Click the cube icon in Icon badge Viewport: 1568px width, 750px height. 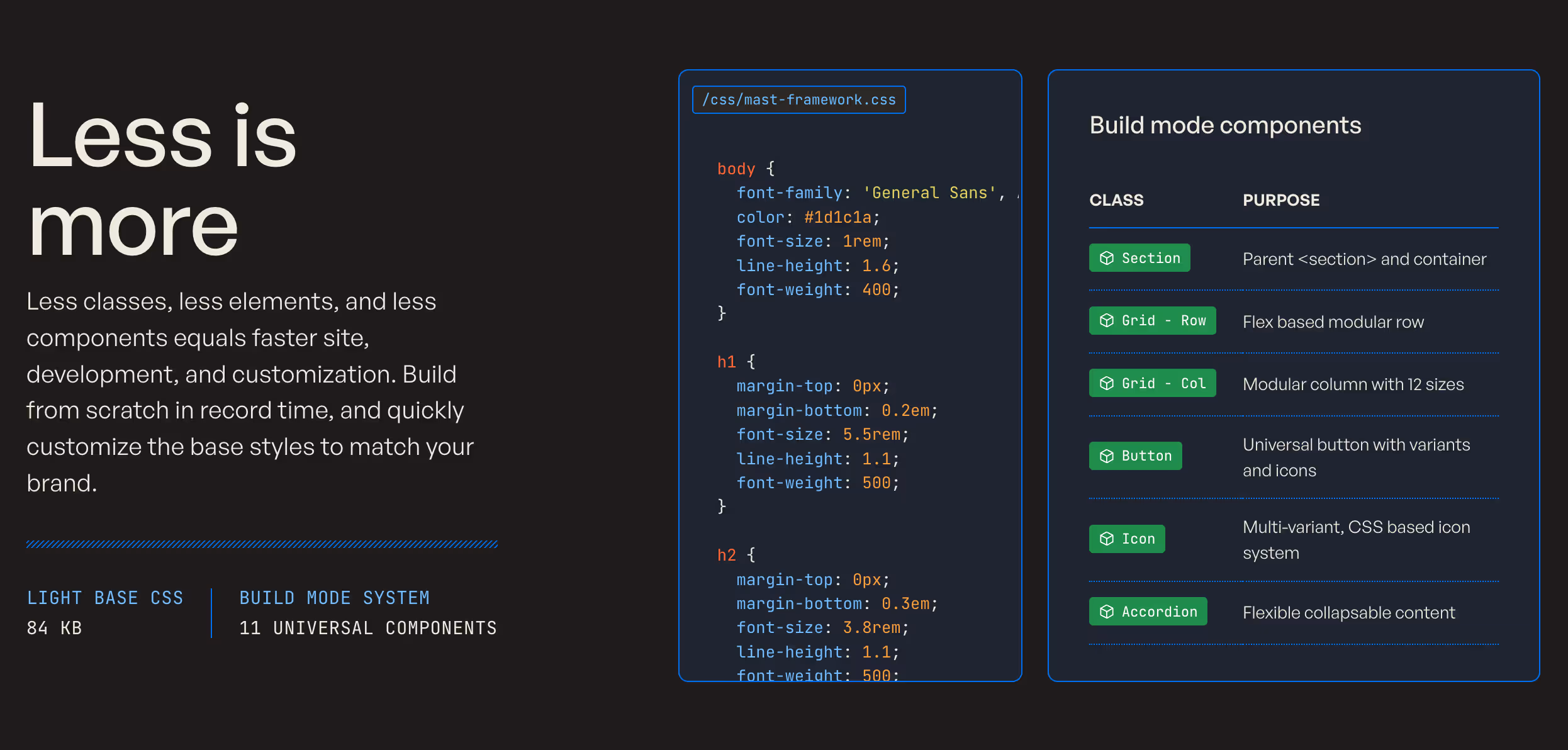pos(1106,539)
